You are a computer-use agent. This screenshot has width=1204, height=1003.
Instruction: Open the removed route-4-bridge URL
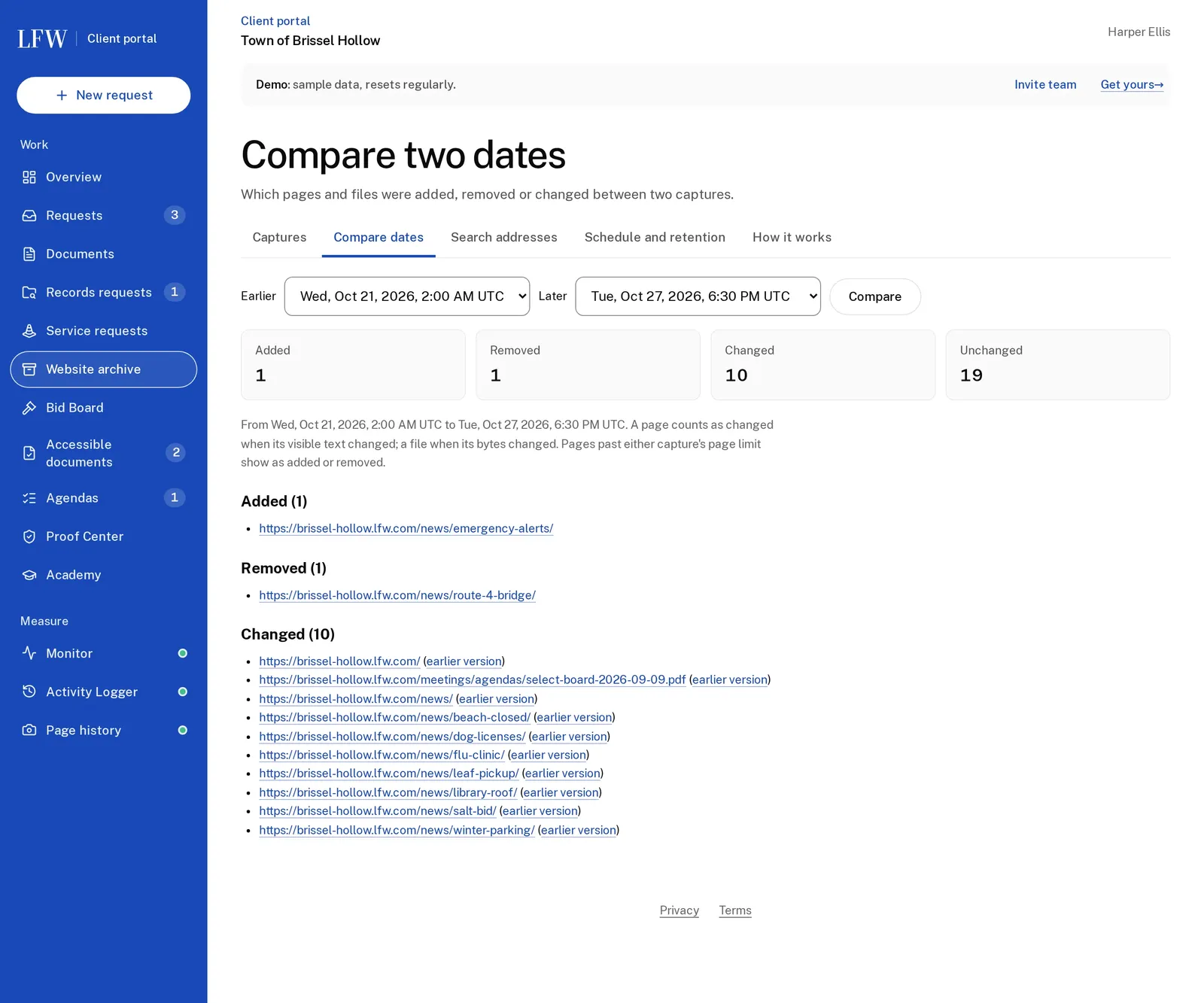397,595
